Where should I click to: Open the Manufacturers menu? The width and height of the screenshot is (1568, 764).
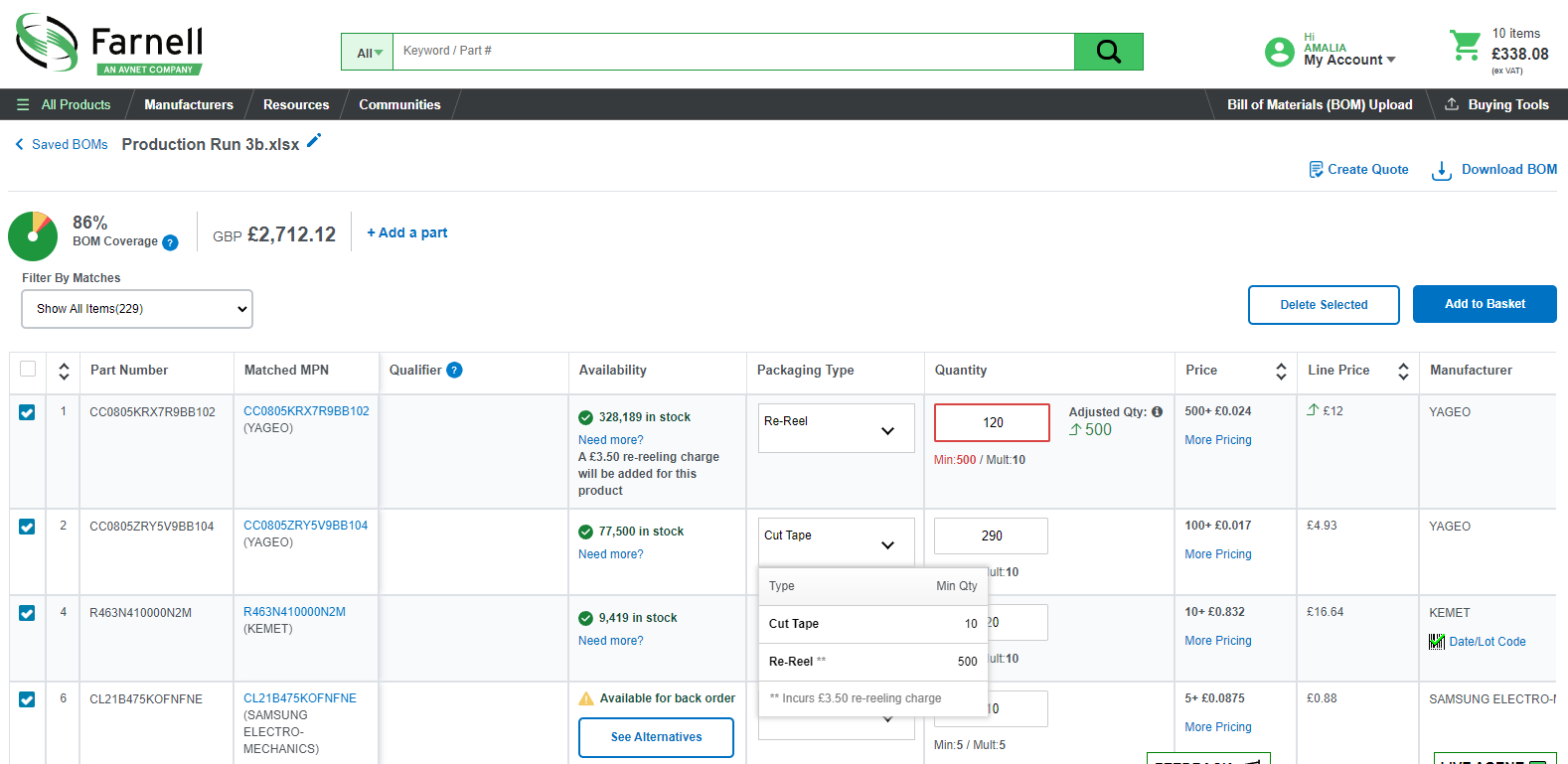pyautogui.click(x=189, y=104)
